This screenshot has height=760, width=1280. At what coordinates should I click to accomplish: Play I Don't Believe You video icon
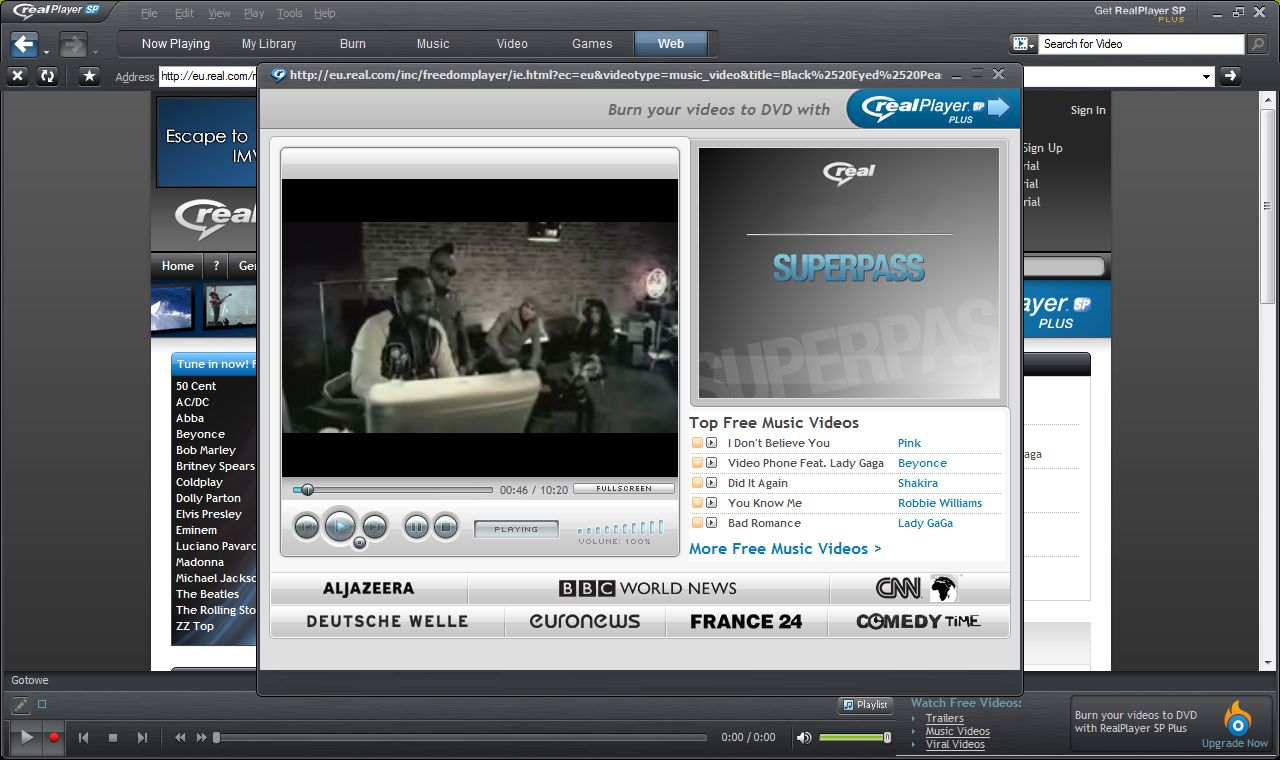pyautogui.click(x=712, y=443)
